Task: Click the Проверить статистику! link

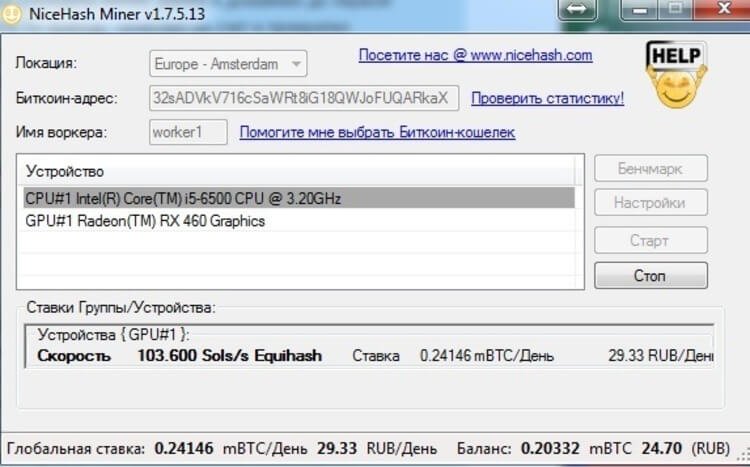Action: (x=547, y=98)
